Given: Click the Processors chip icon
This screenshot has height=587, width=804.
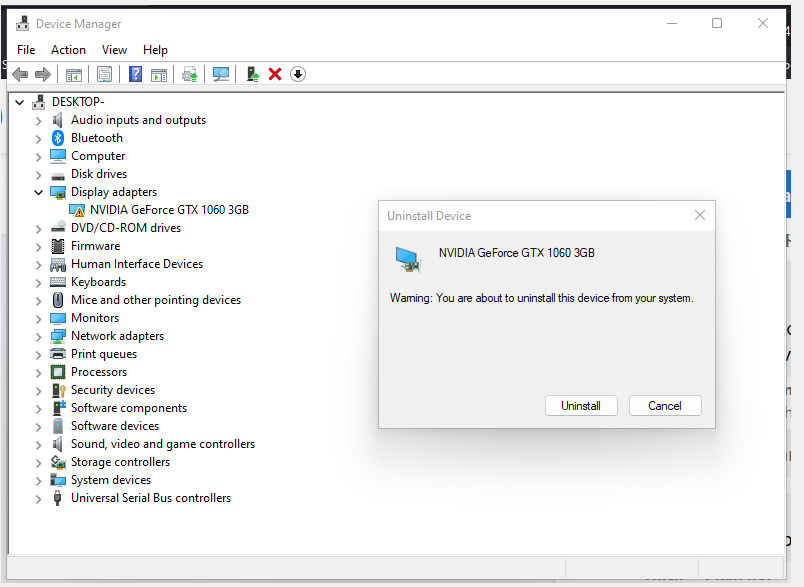Looking at the screenshot, I should (58, 372).
